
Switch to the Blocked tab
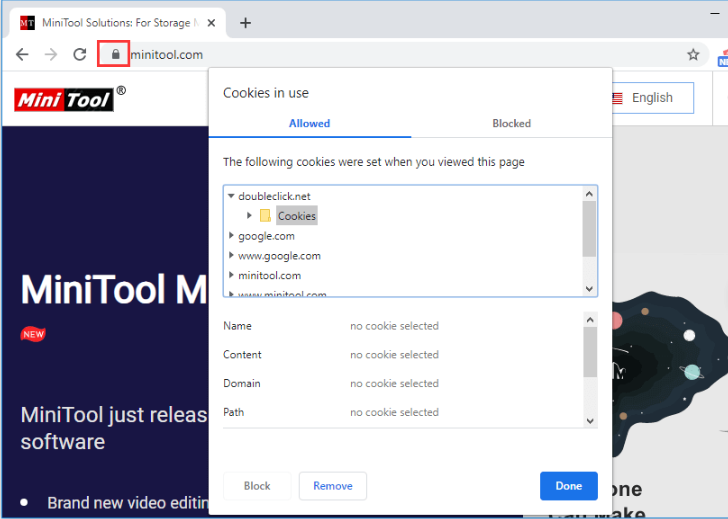511,123
